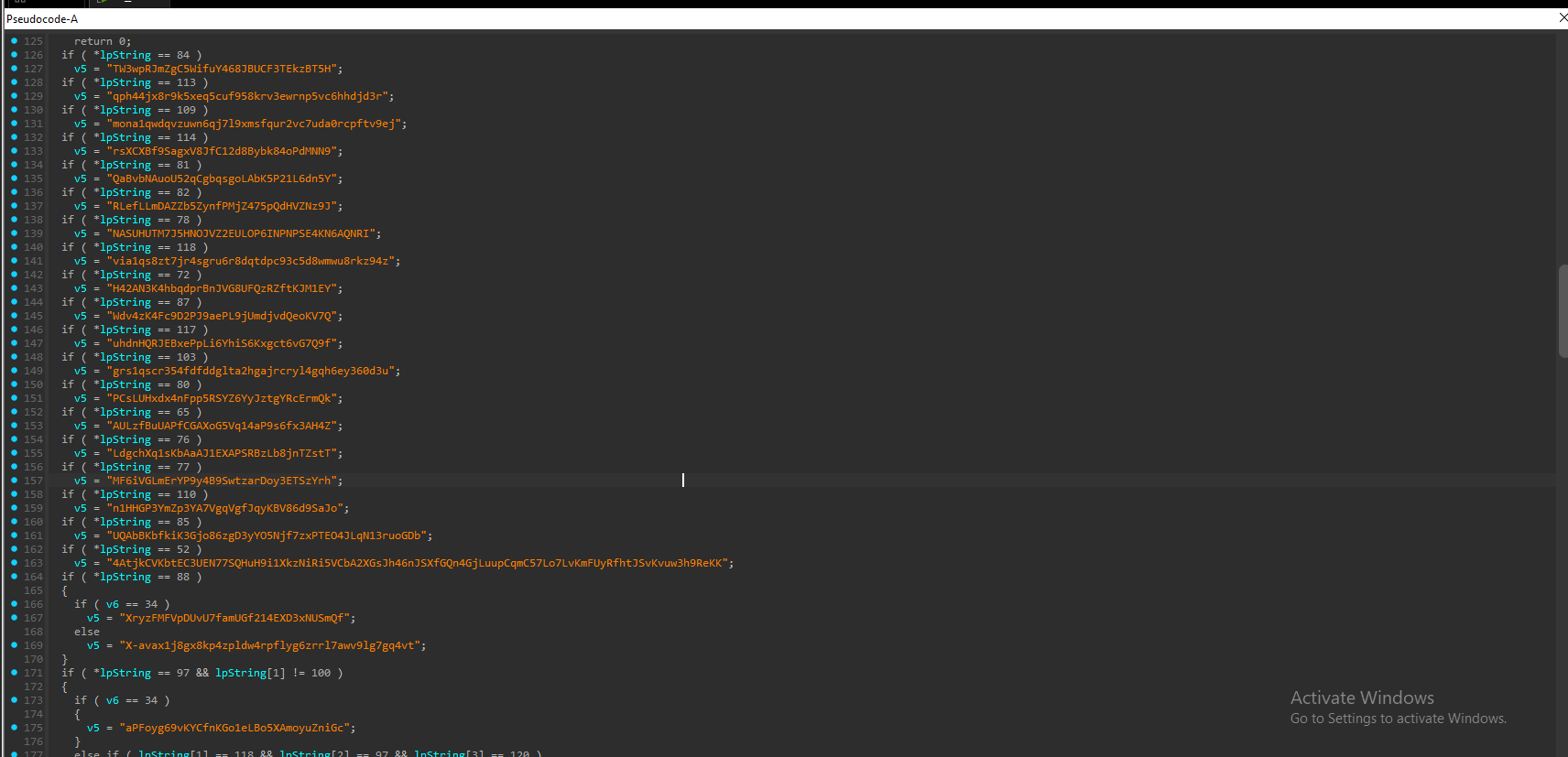Close the Pseudocode-A view with the X
This screenshot has width=1568, height=757.
coord(1563,17)
